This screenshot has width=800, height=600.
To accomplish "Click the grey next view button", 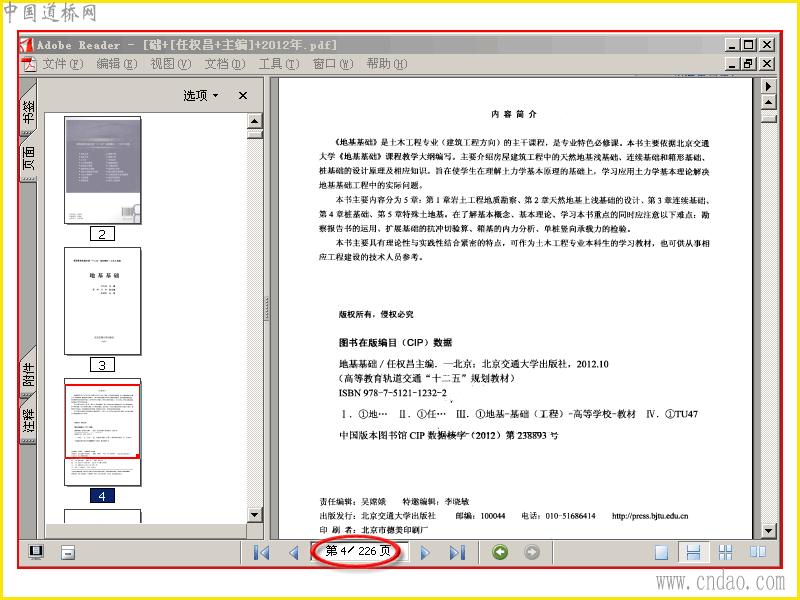I will coord(532,552).
